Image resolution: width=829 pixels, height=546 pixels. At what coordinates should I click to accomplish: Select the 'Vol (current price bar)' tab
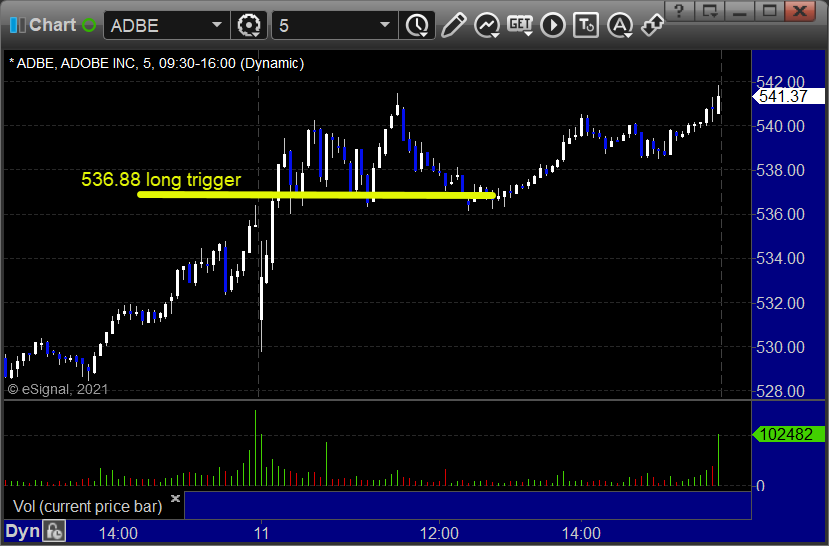pyautogui.click(x=88, y=506)
